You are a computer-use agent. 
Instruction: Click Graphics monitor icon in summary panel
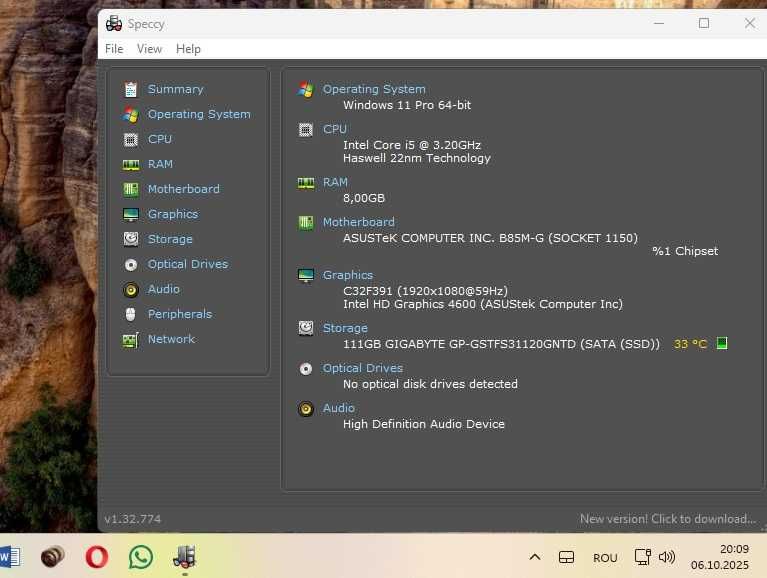(306, 275)
